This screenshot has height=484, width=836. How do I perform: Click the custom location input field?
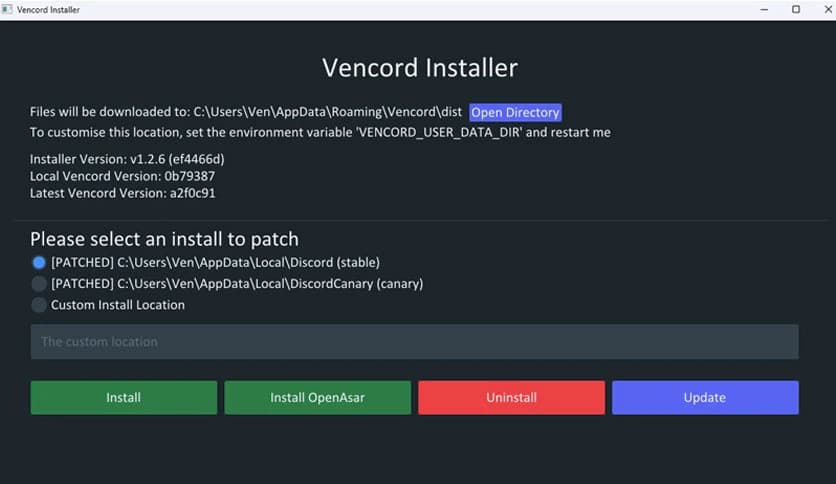(x=414, y=342)
